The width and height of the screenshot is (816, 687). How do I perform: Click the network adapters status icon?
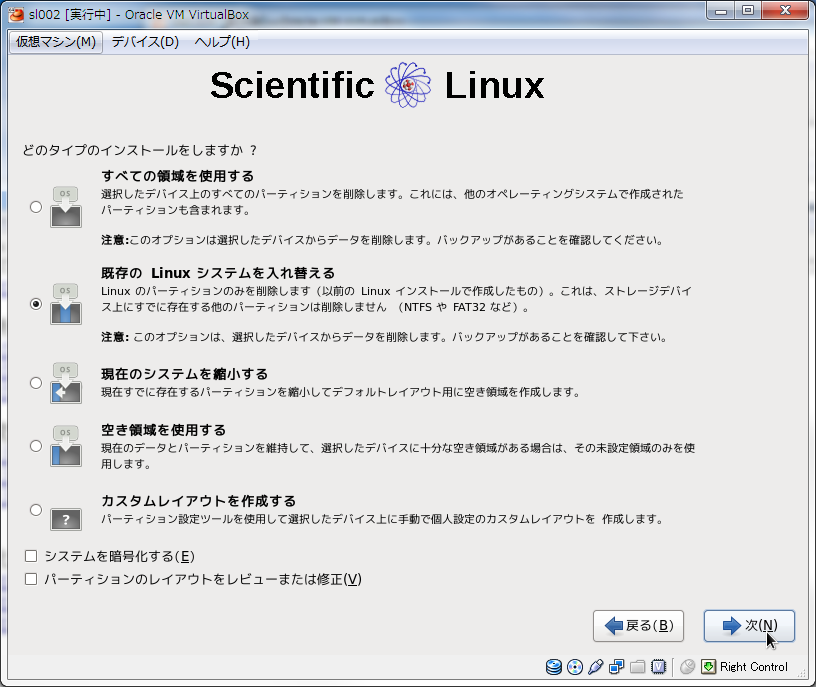click(x=617, y=667)
